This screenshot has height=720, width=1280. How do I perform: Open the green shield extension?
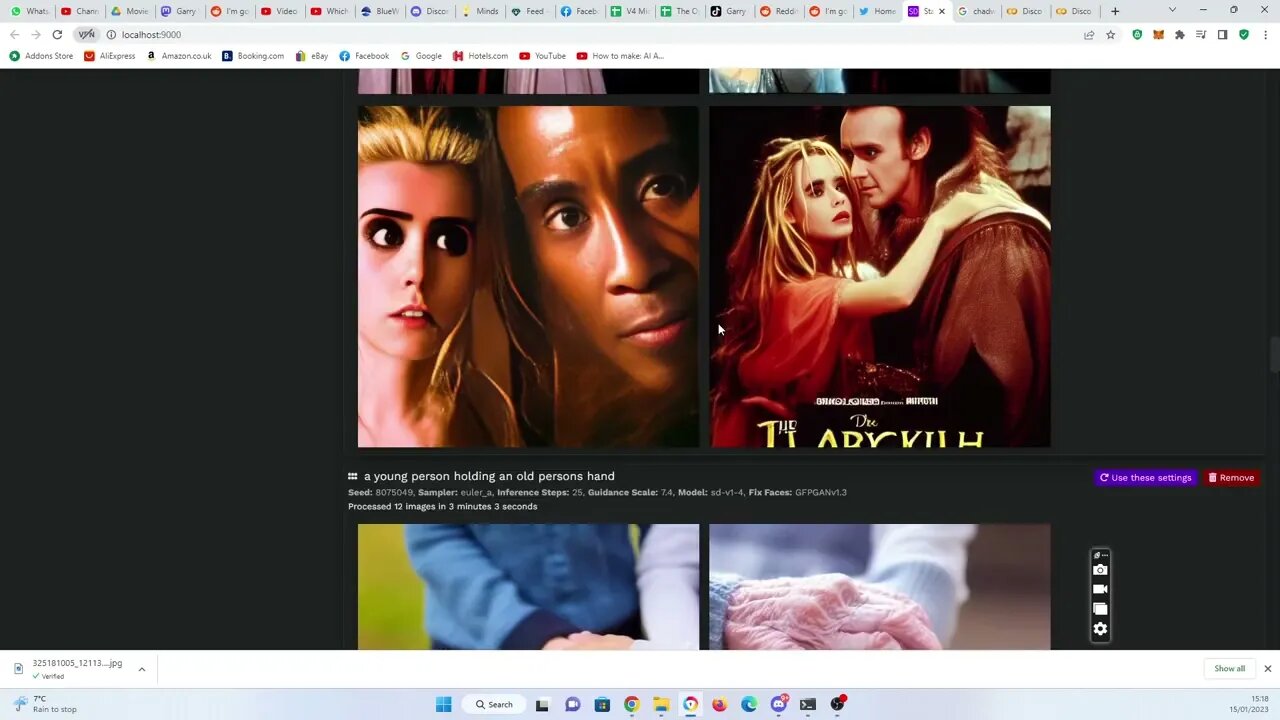tap(1137, 34)
